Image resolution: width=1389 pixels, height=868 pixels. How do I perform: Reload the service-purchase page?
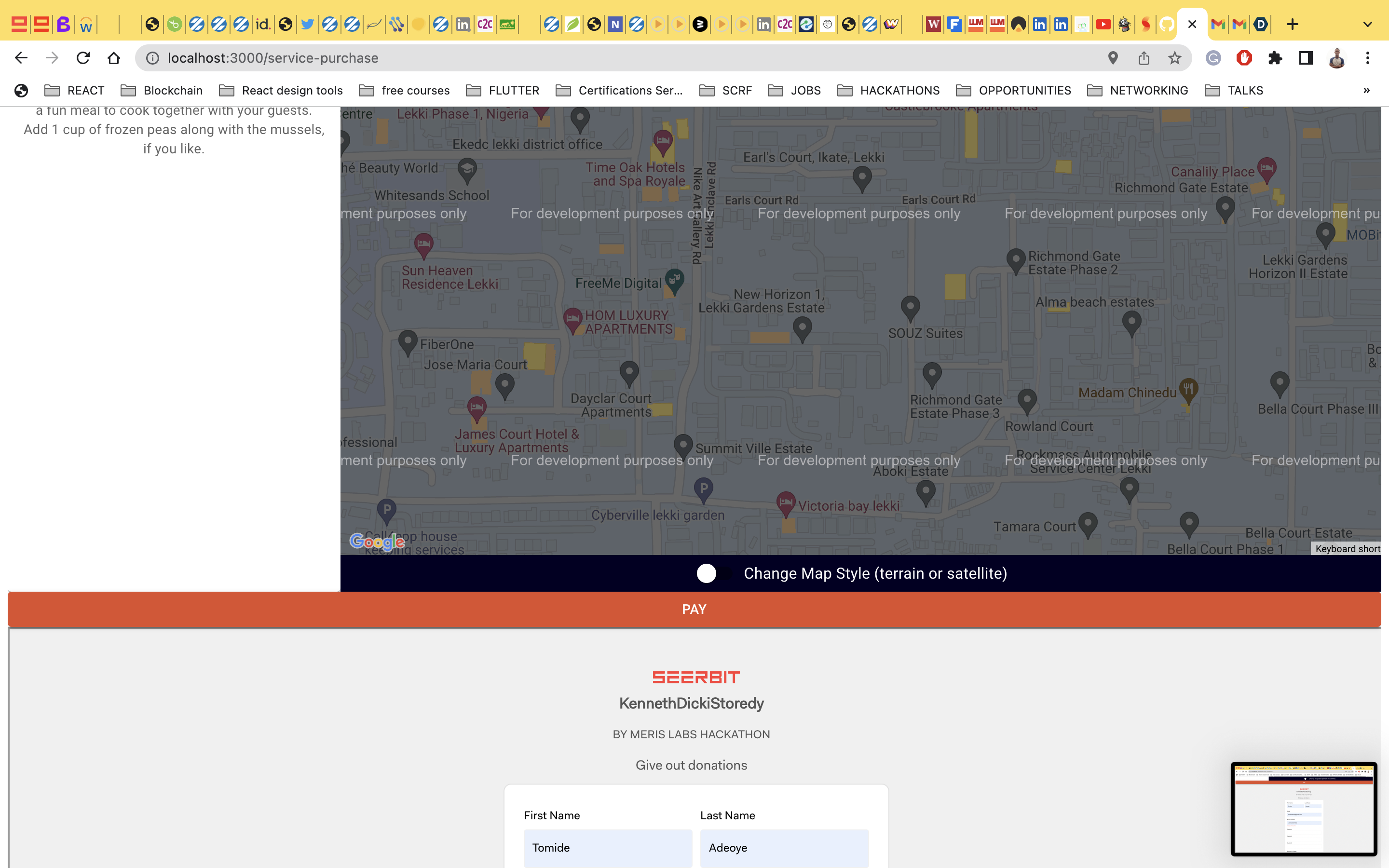tap(83, 58)
